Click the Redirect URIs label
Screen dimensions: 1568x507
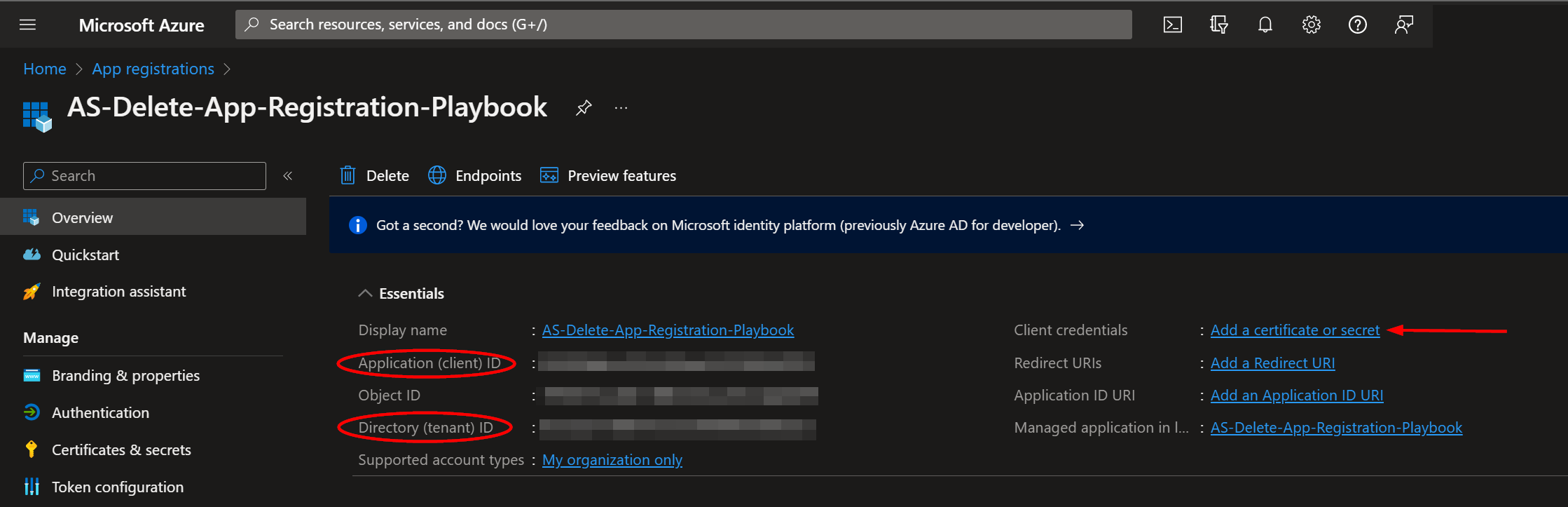point(1057,363)
